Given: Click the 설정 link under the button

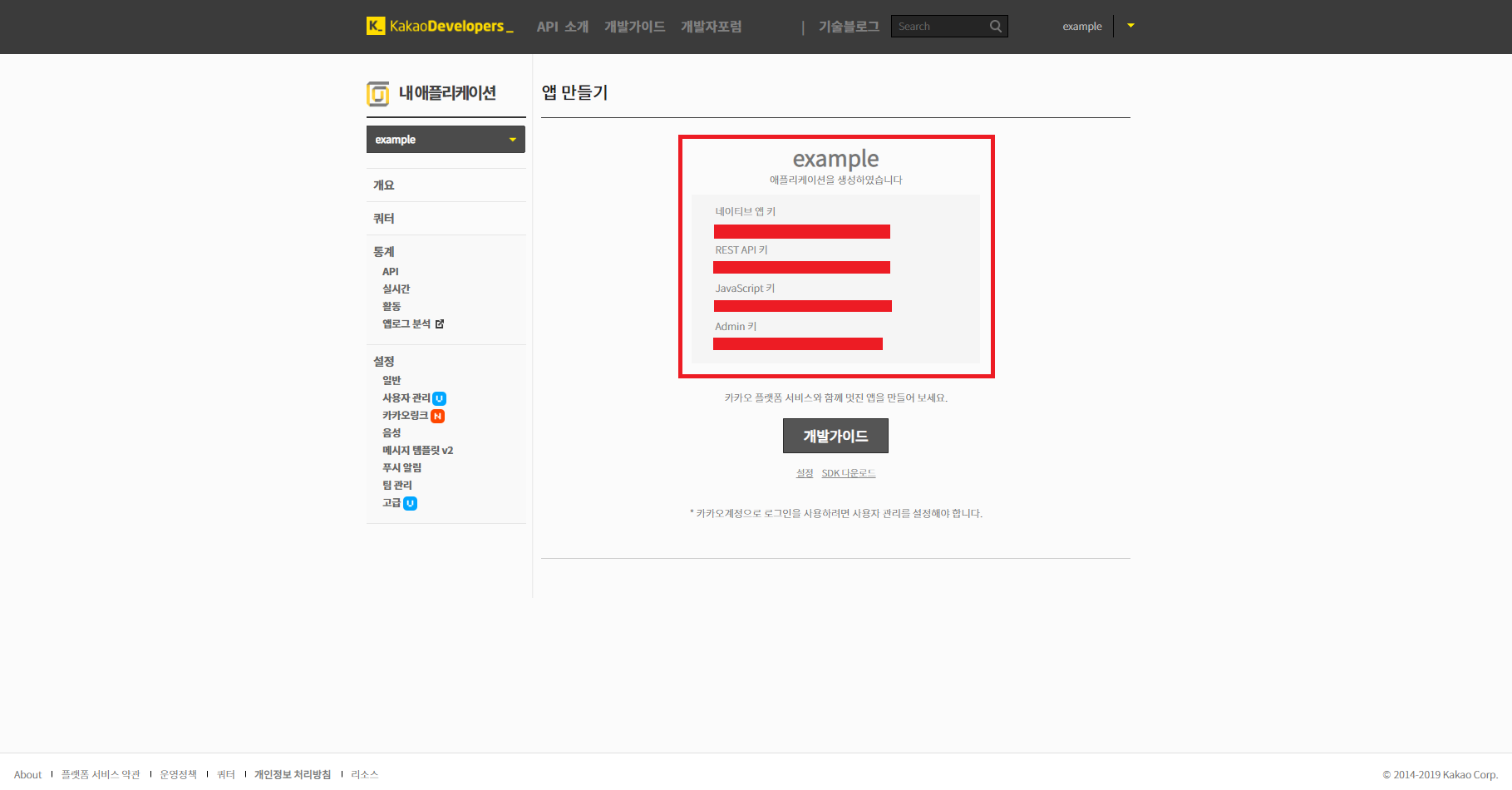Looking at the screenshot, I should coord(805,473).
